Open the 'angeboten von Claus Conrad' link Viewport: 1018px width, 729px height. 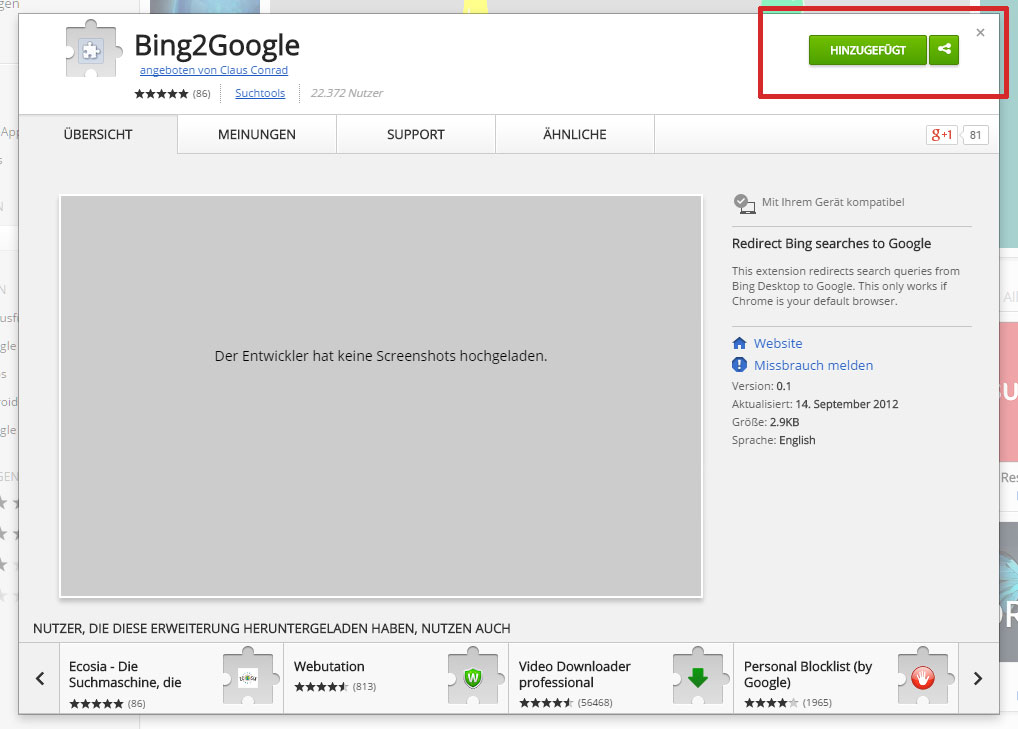[x=214, y=70]
